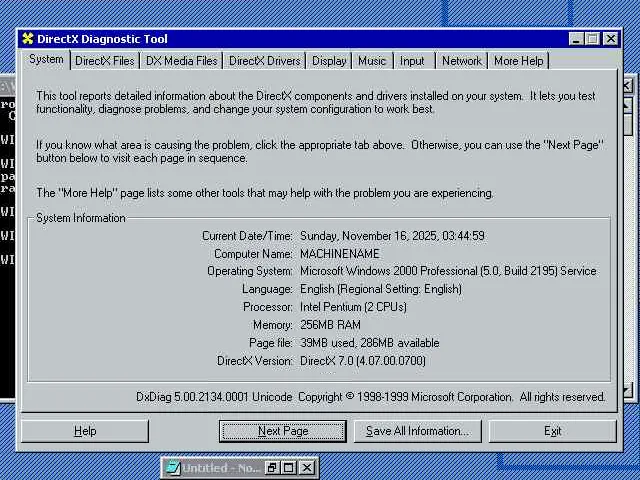Click the 'Page file:' label
640x480 pixels.
[271, 343]
